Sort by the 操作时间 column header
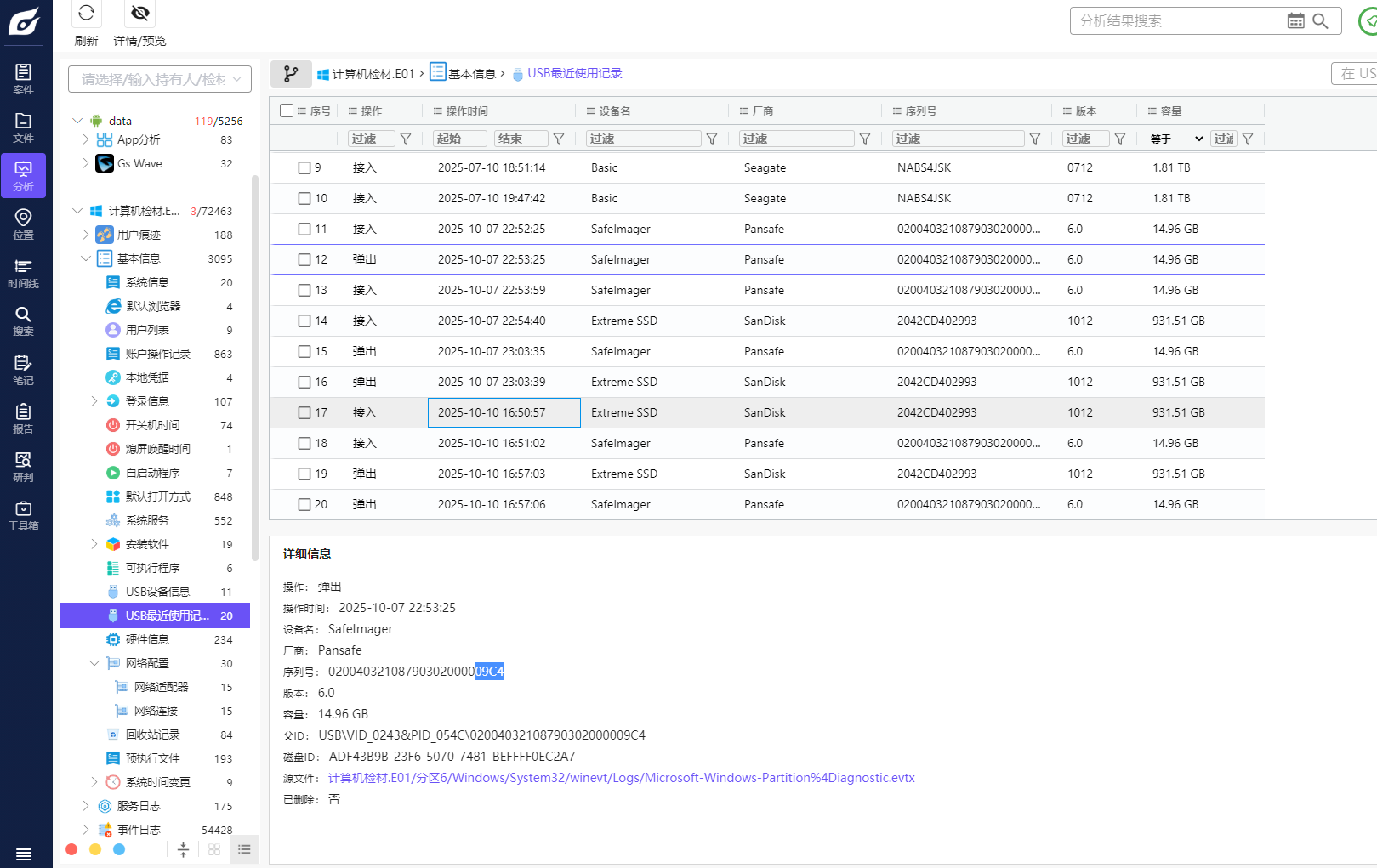This screenshot has height=868, width=1377. coord(467,111)
